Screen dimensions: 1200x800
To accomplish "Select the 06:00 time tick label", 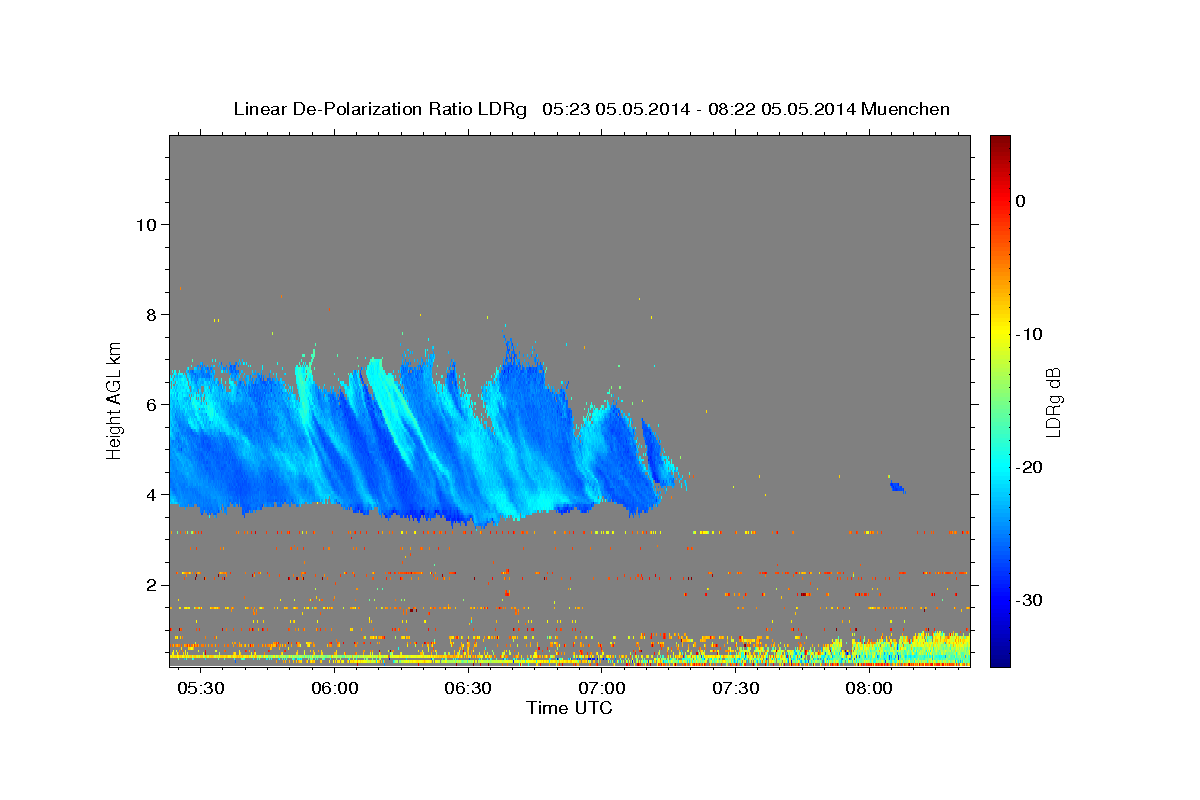I will (x=335, y=690).
